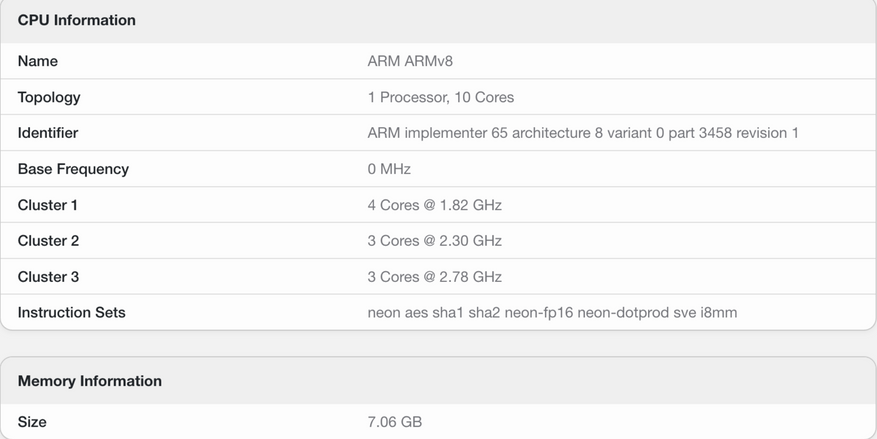Select the 7.06 GB memory value
The width and height of the screenshot is (877, 439).
pyautogui.click(x=395, y=422)
